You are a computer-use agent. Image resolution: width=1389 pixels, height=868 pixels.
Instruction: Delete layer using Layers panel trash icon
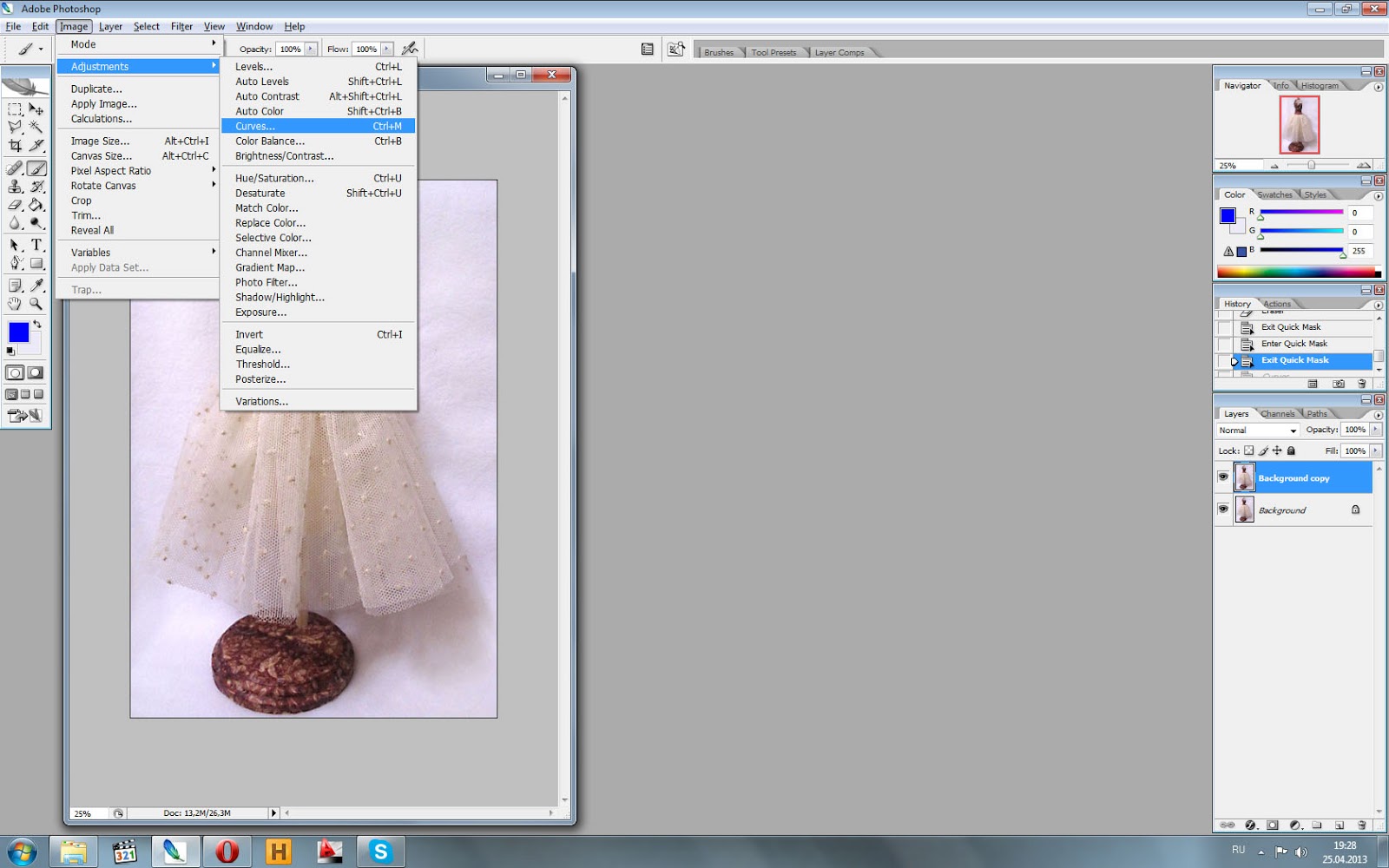click(x=1361, y=825)
